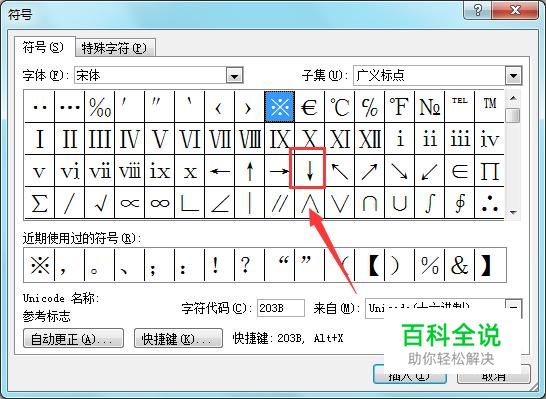Select the Roman numeral Ⅰ symbol
This screenshot has width=546, height=399.
pyautogui.click(x=39, y=139)
